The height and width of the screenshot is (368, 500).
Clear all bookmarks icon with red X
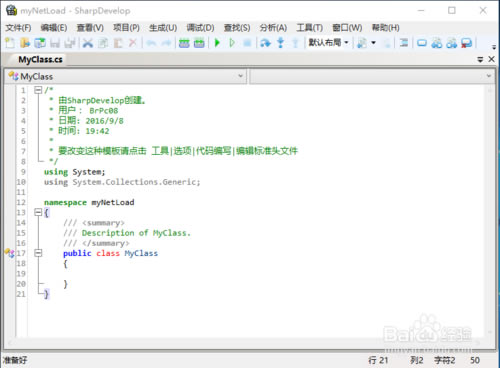click(x=467, y=43)
